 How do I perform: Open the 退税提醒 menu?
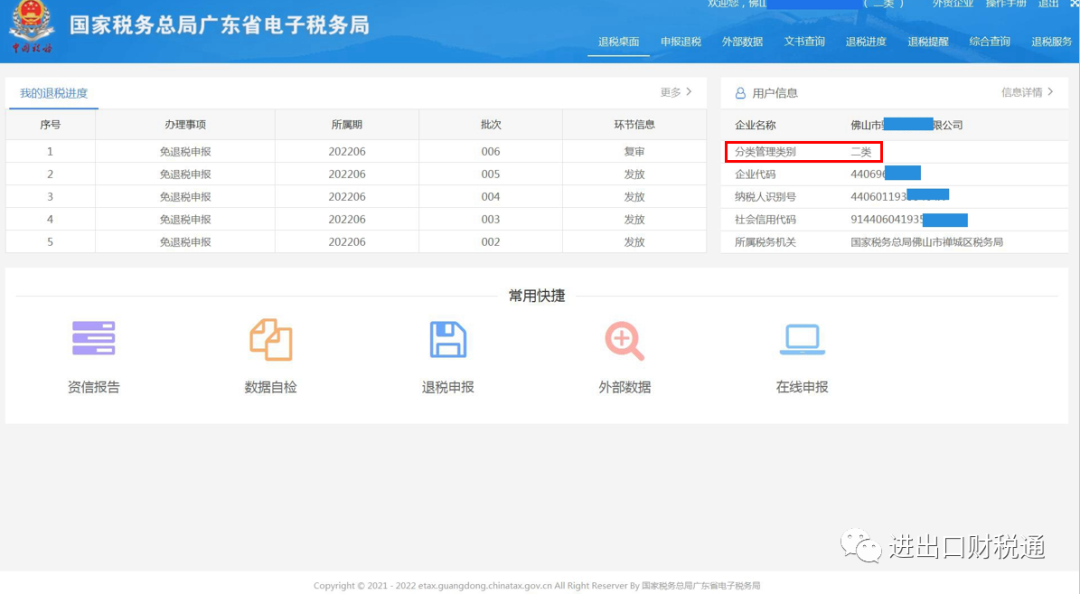tap(928, 41)
